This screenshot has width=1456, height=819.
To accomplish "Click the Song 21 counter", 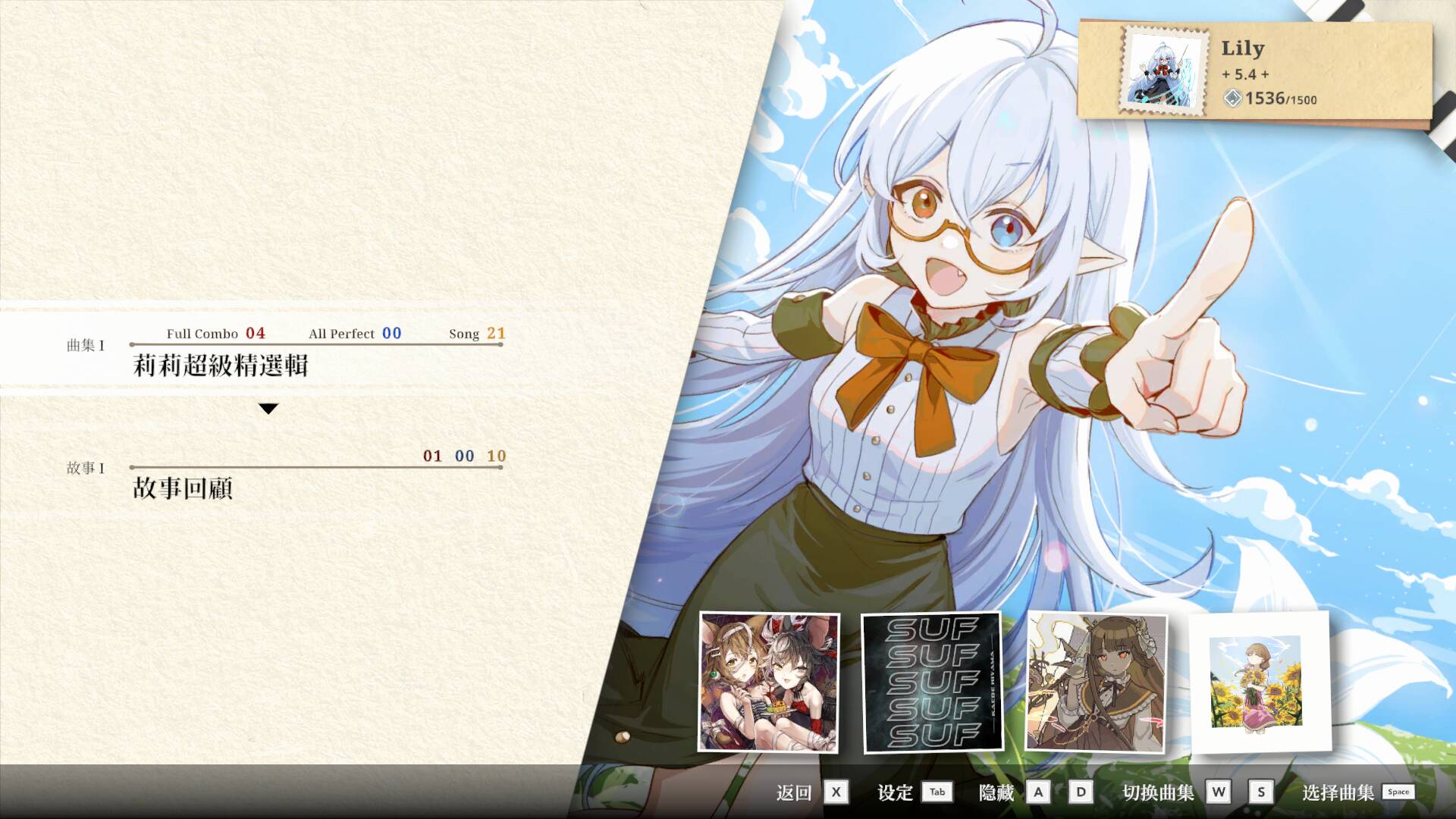I will [477, 333].
